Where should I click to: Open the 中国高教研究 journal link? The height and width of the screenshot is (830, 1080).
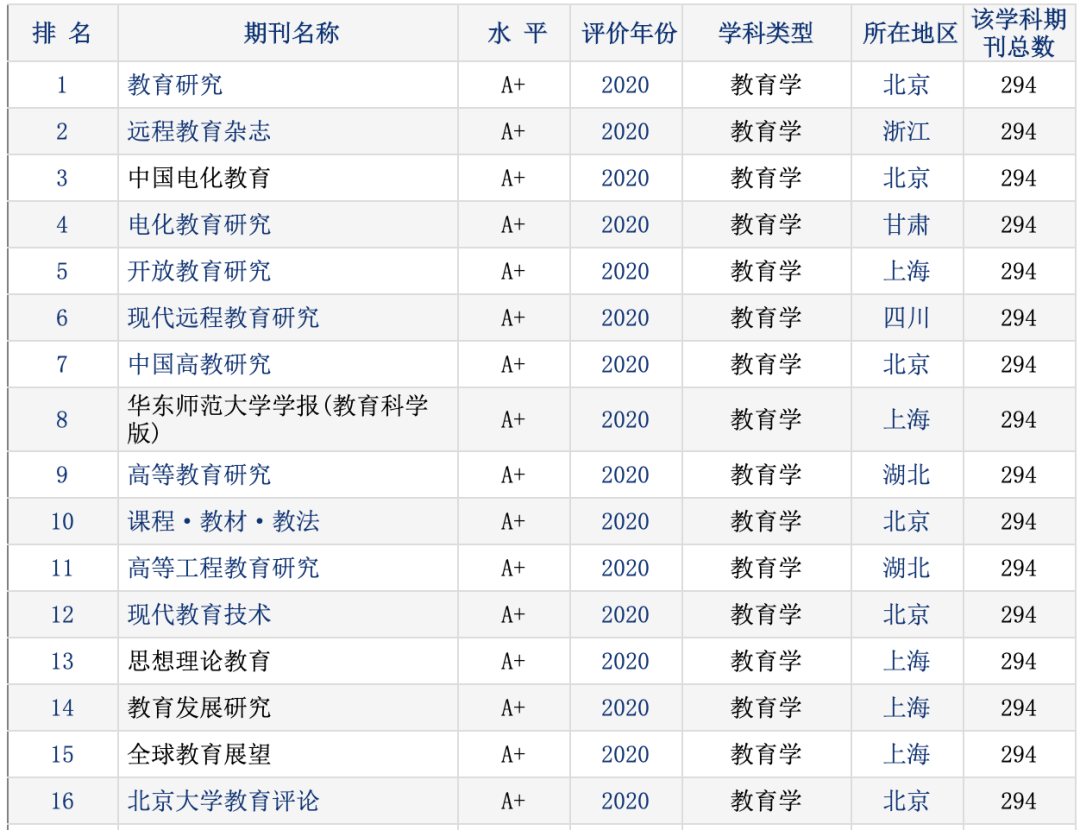click(199, 364)
